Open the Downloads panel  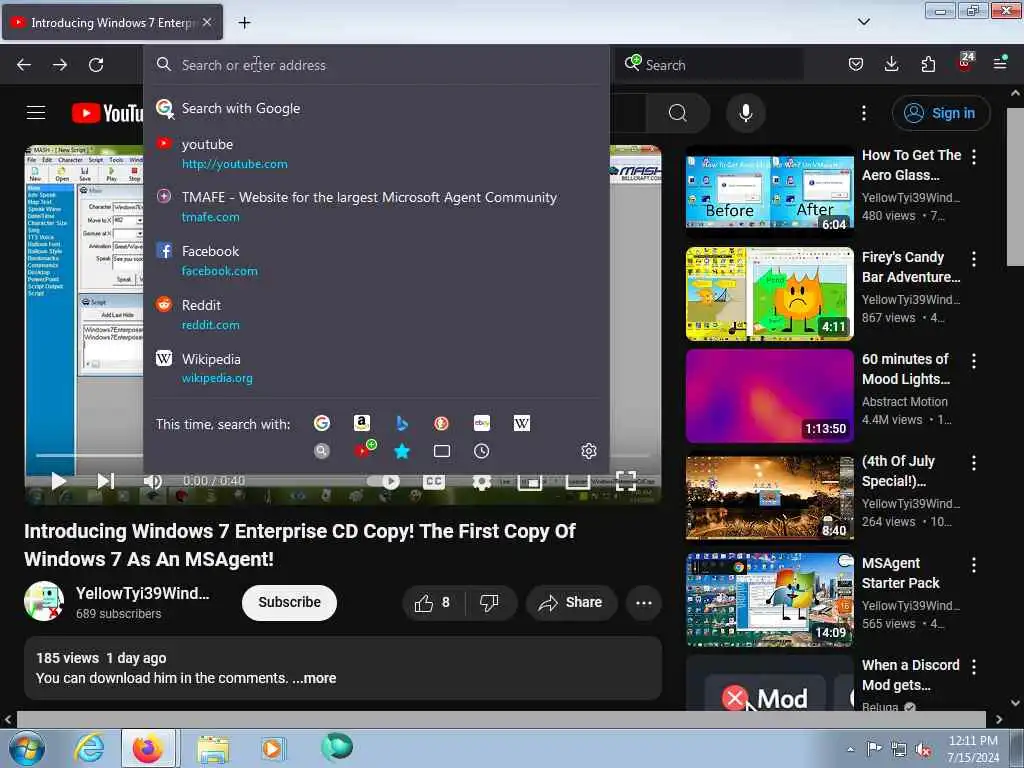coord(891,64)
